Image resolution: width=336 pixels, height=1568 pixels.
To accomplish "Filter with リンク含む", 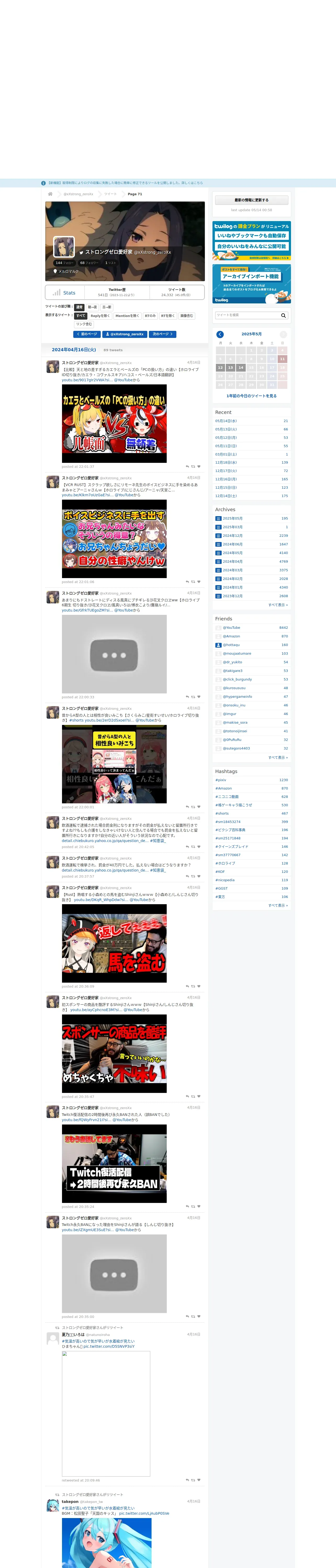I will [x=84, y=324].
